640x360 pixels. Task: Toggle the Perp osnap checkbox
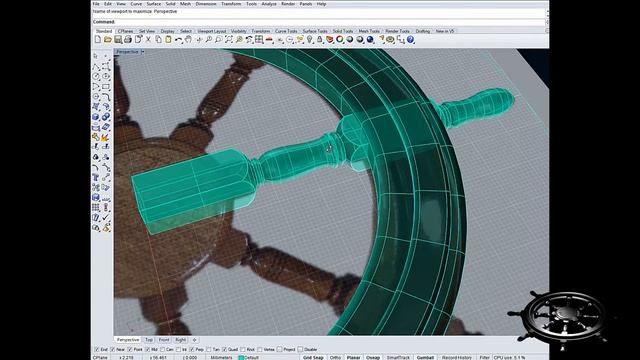[192, 350]
